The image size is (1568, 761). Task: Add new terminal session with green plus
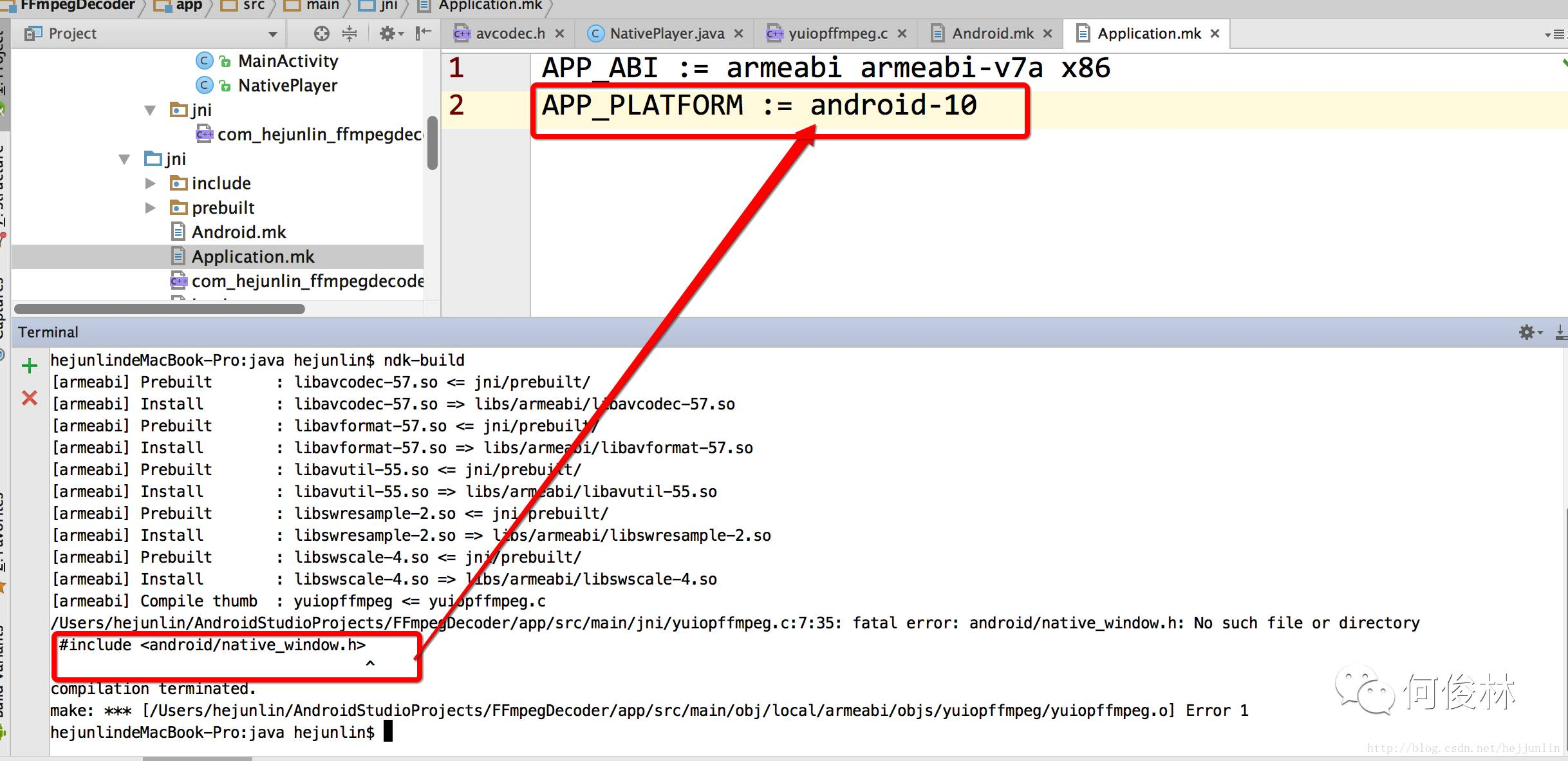point(30,366)
